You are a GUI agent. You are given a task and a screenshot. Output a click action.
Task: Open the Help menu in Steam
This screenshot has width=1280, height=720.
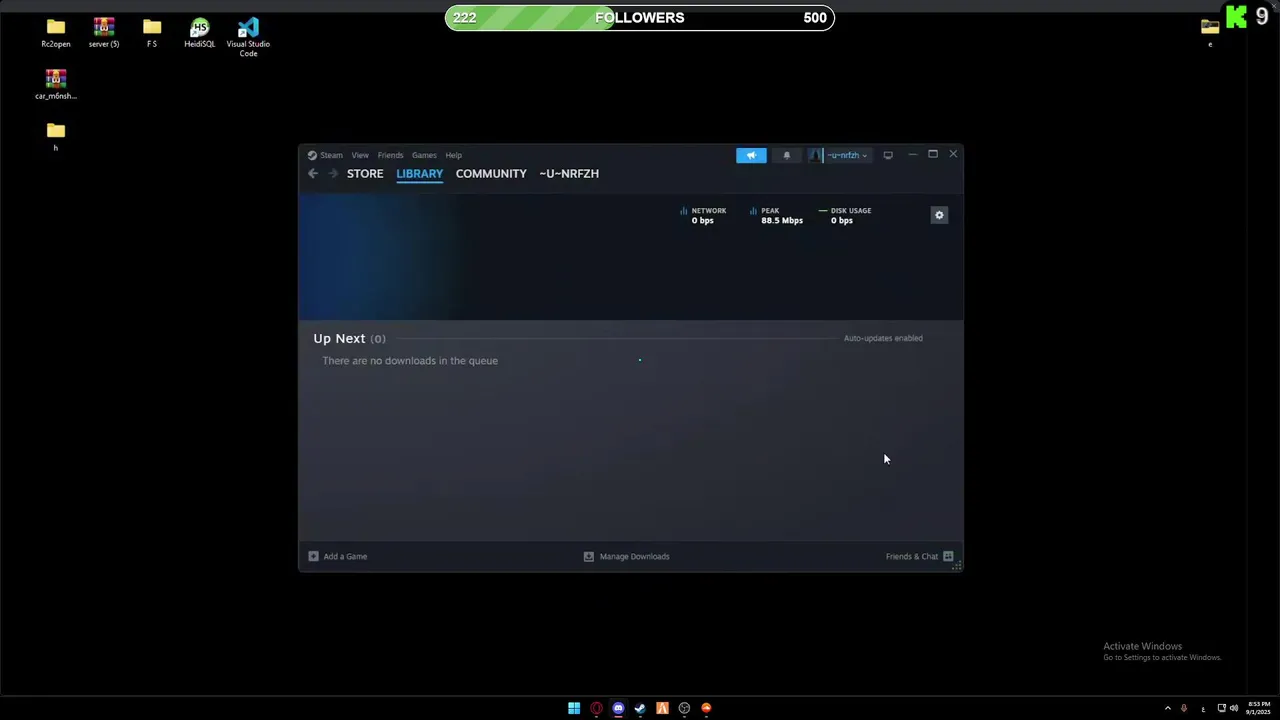tap(453, 155)
